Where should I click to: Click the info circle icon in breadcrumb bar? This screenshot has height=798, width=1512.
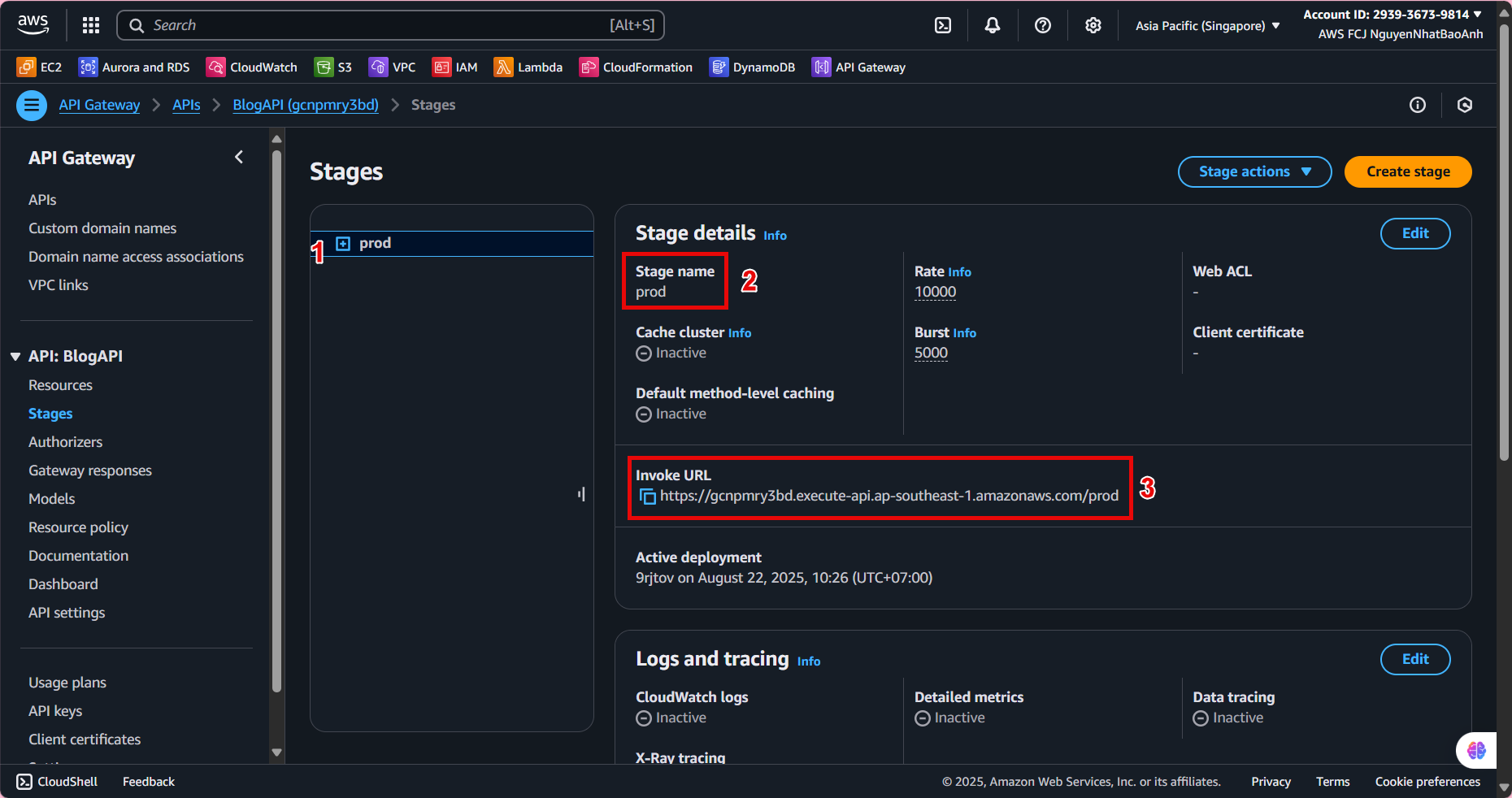click(1418, 105)
